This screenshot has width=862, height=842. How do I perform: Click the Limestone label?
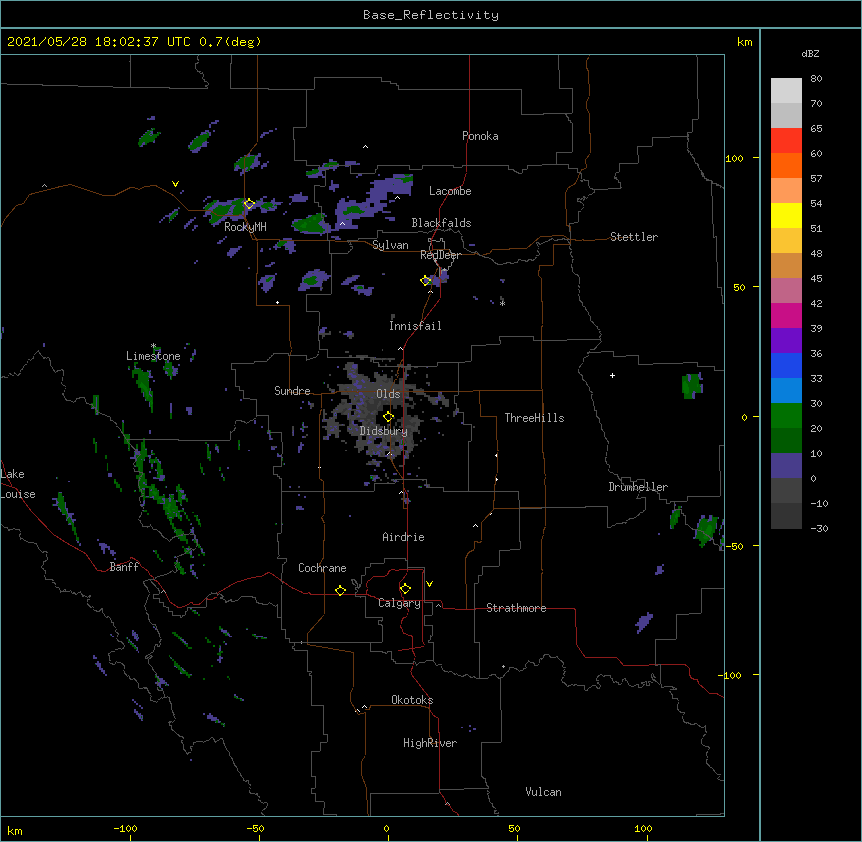[x=153, y=356]
